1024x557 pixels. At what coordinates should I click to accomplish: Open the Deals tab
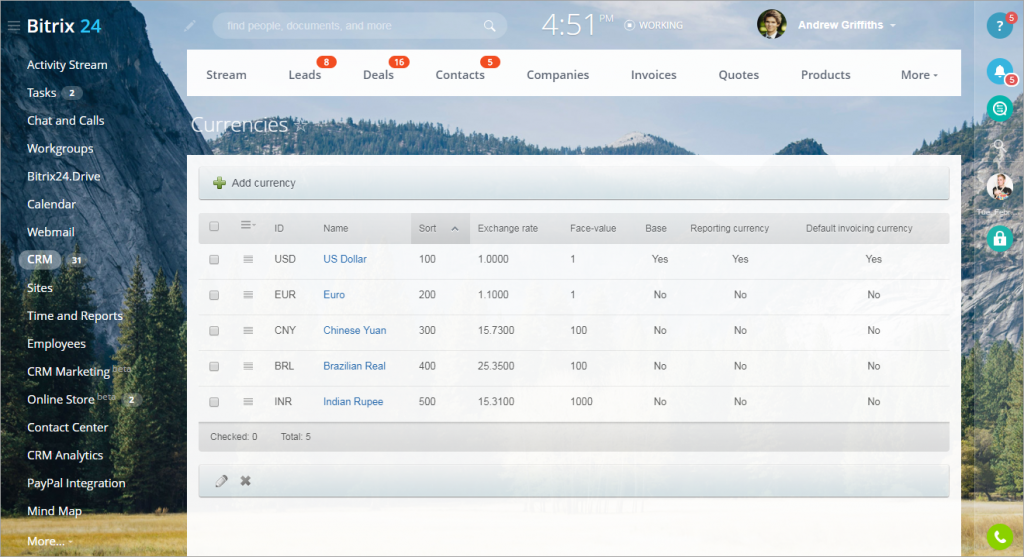378,75
